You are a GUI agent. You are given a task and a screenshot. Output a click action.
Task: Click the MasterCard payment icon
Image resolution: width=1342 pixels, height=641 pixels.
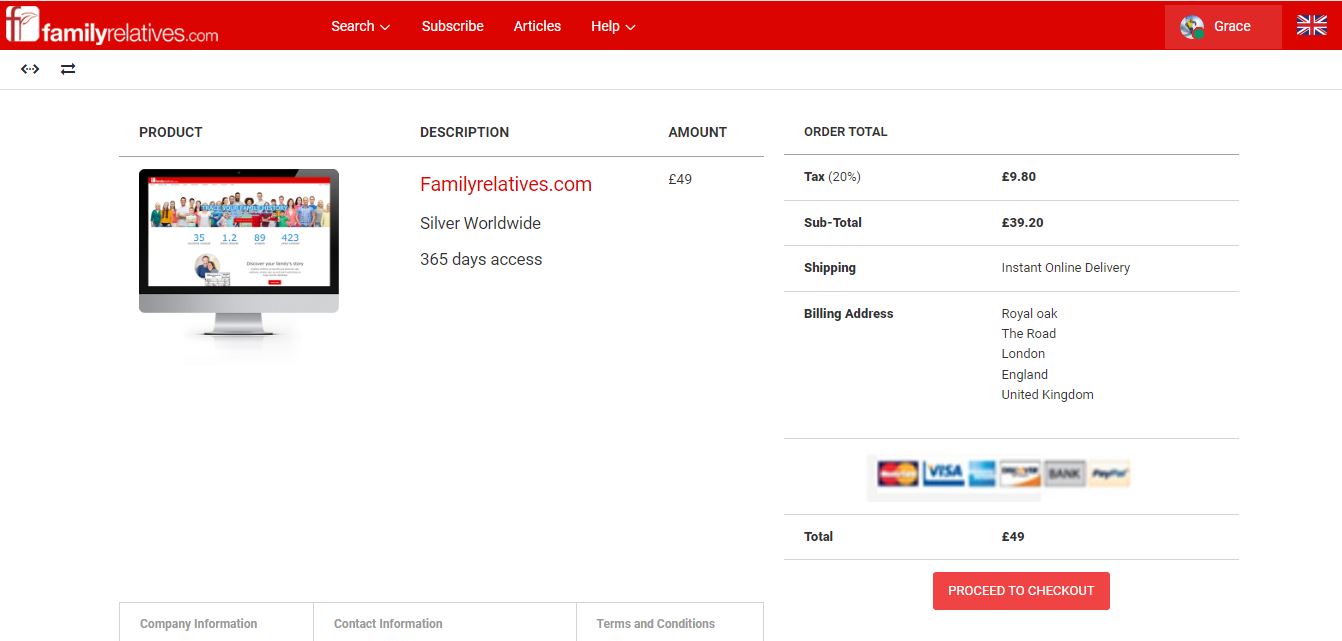click(898, 473)
